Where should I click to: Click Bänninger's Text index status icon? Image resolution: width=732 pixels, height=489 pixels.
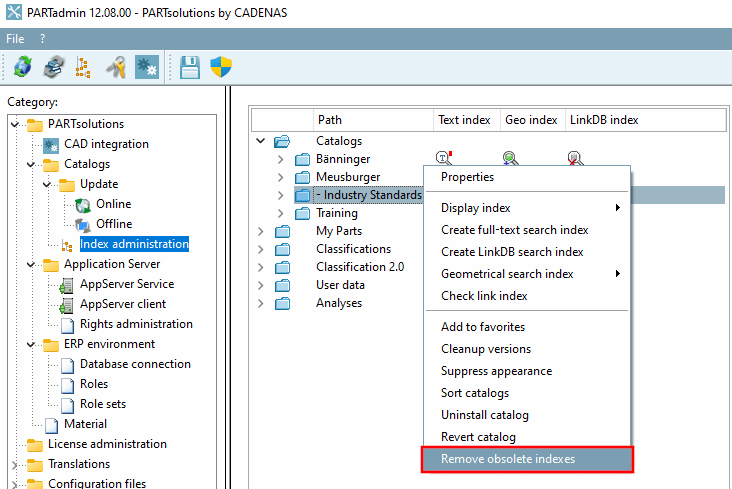coord(445,157)
